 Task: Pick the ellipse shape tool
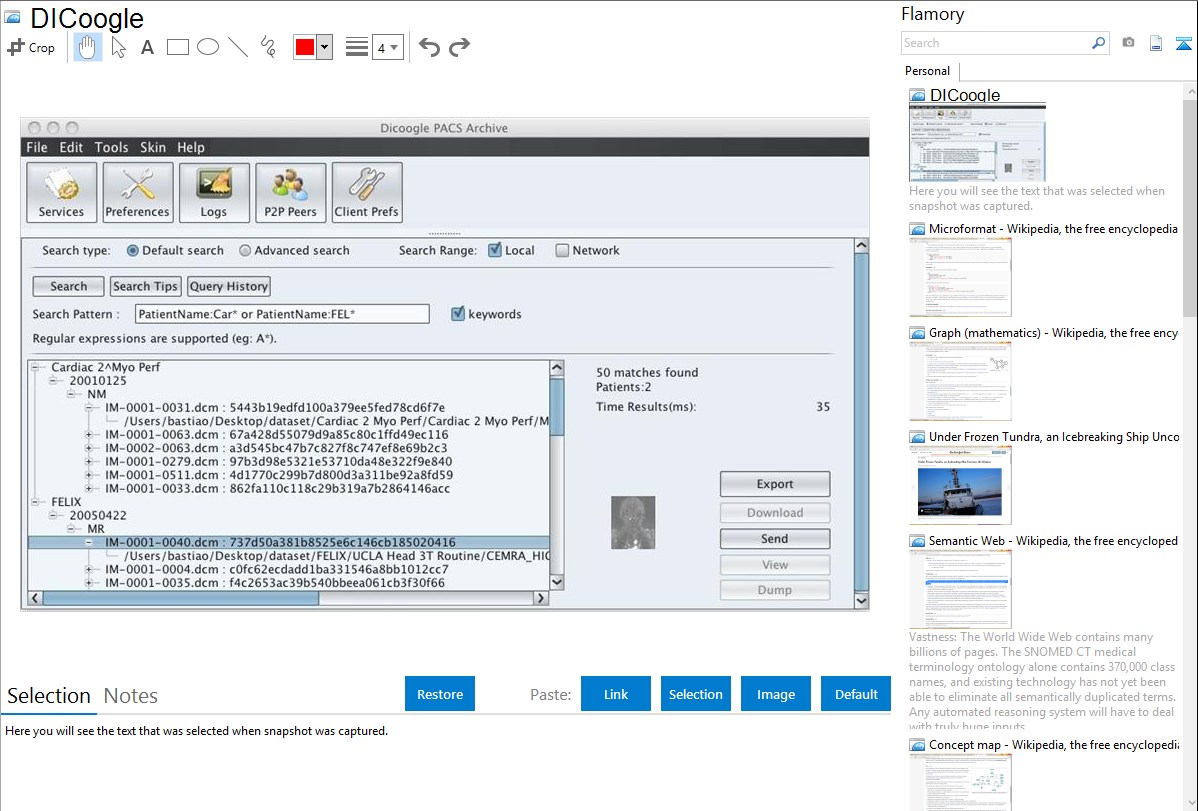(208, 47)
